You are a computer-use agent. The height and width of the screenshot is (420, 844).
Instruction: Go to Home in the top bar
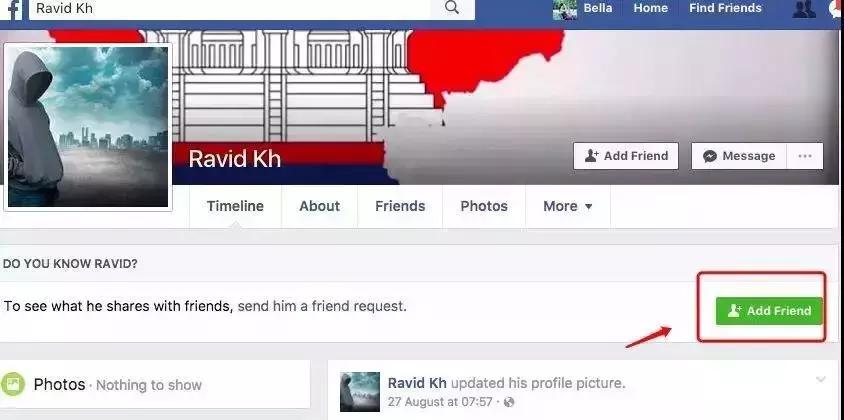click(650, 8)
